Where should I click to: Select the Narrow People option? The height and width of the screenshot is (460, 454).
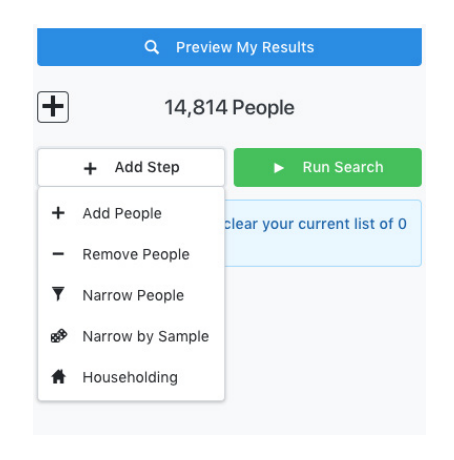click(x=131, y=295)
